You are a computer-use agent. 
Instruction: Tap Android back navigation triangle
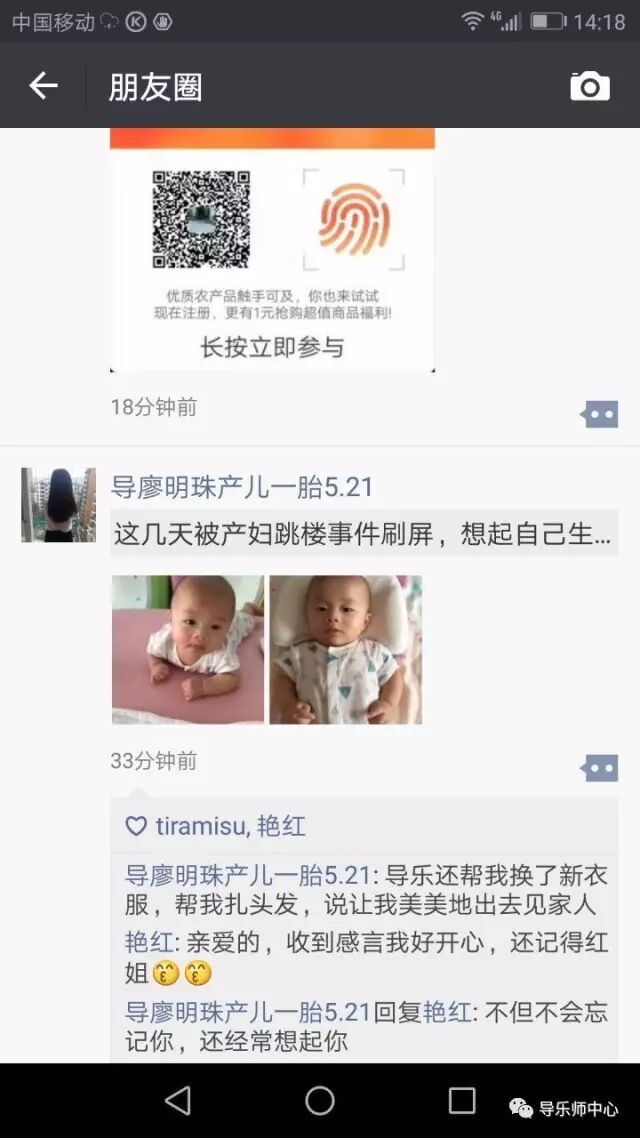[178, 1100]
